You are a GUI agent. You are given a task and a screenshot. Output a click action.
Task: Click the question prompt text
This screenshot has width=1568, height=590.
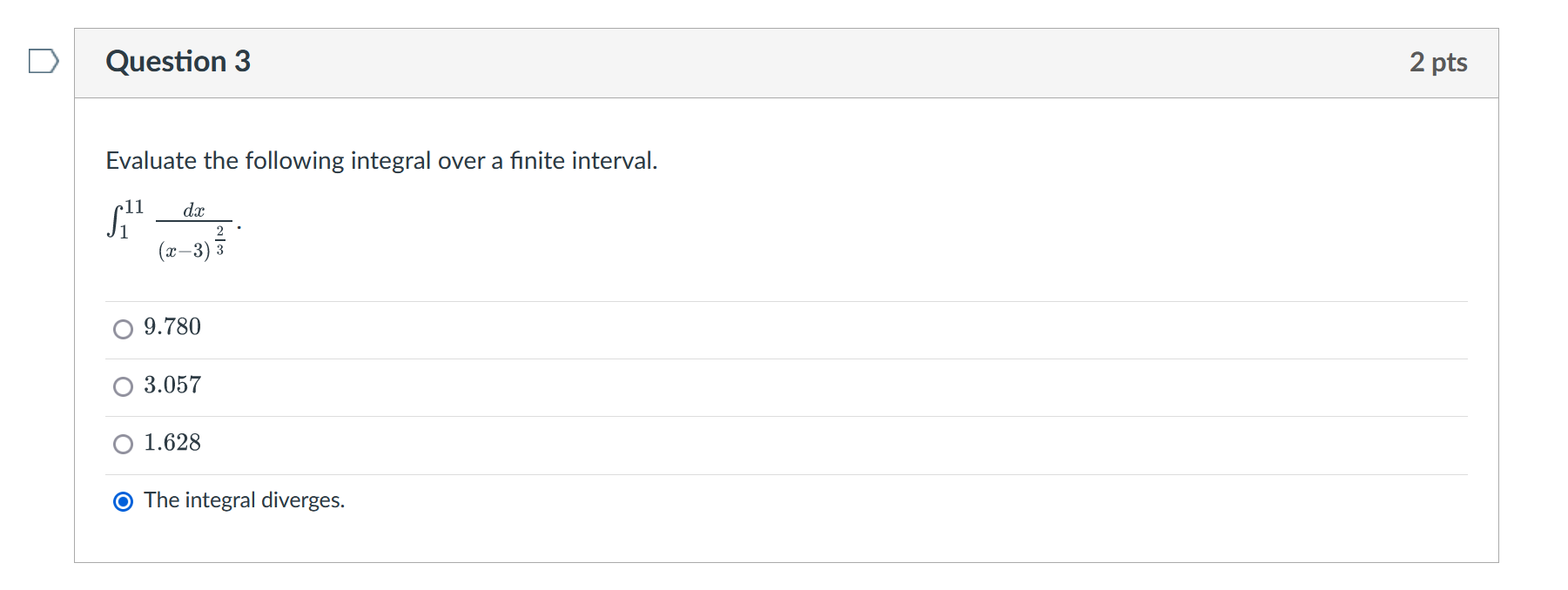click(381, 160)
